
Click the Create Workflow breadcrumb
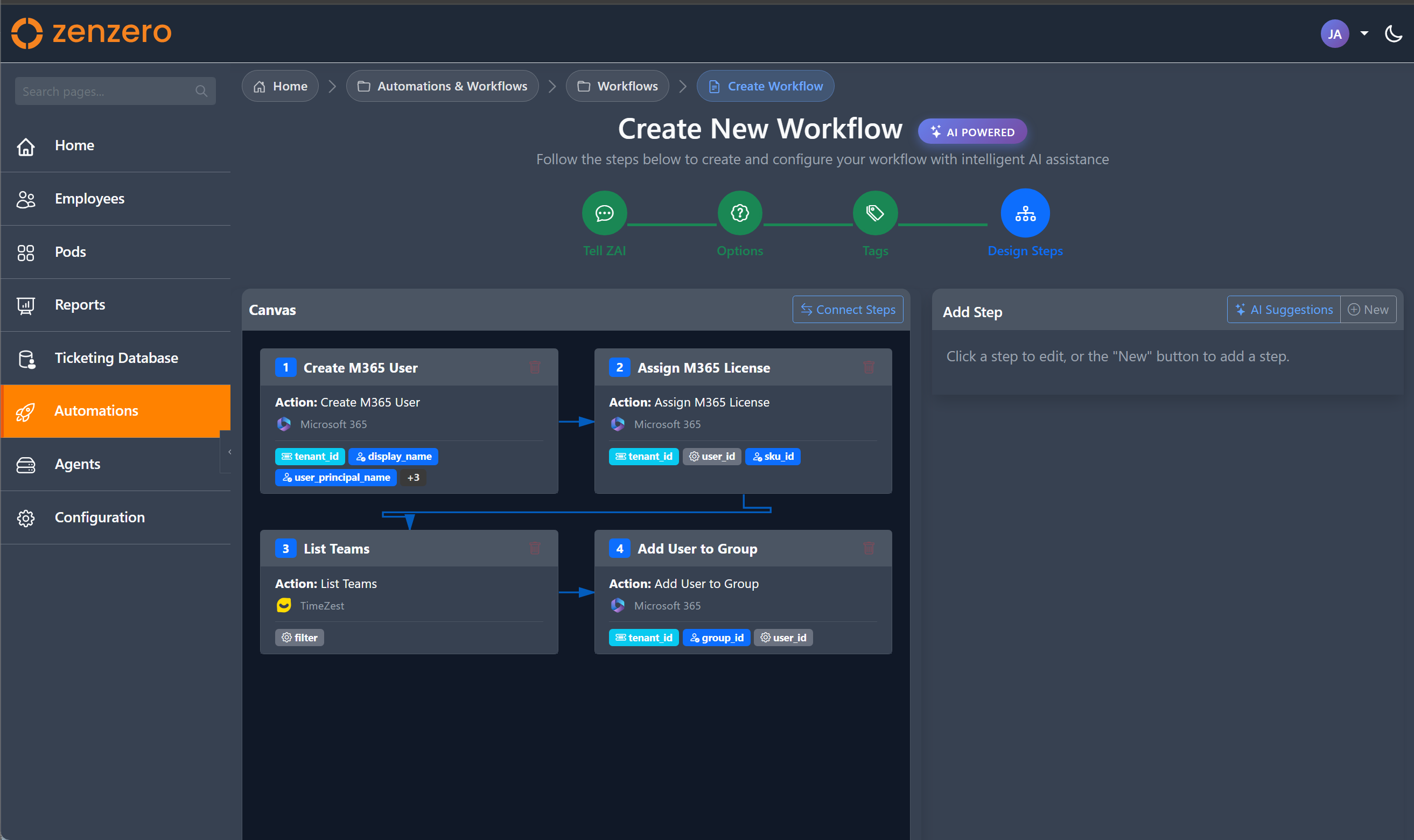[765, 86]
